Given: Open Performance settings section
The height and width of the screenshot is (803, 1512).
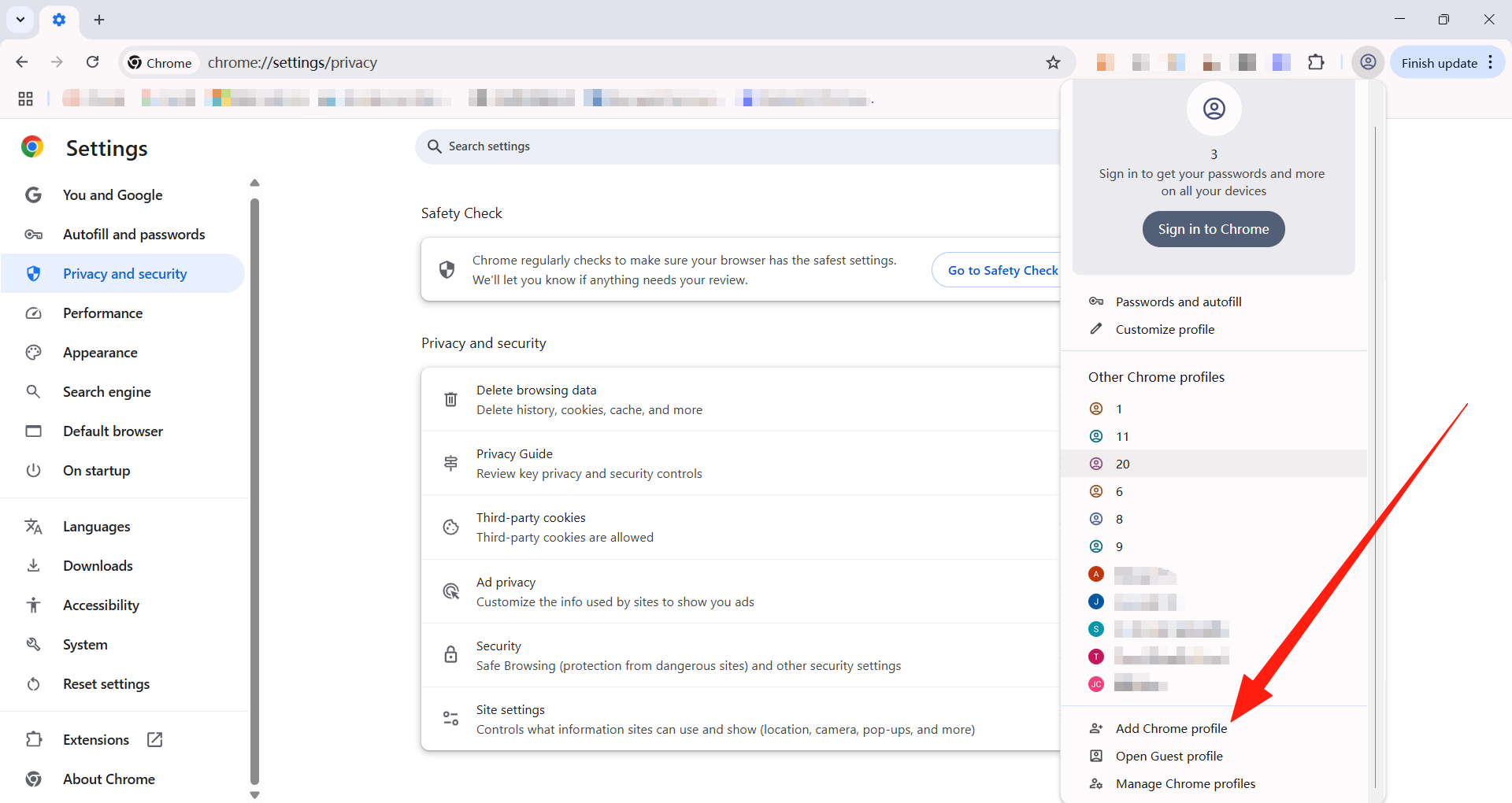Looking at the screenshot, I should 102,313.
